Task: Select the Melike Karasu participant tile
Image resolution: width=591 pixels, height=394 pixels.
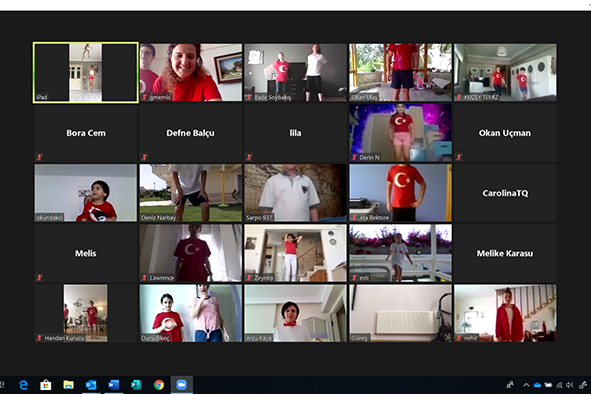Action: [x=505, y=253]
